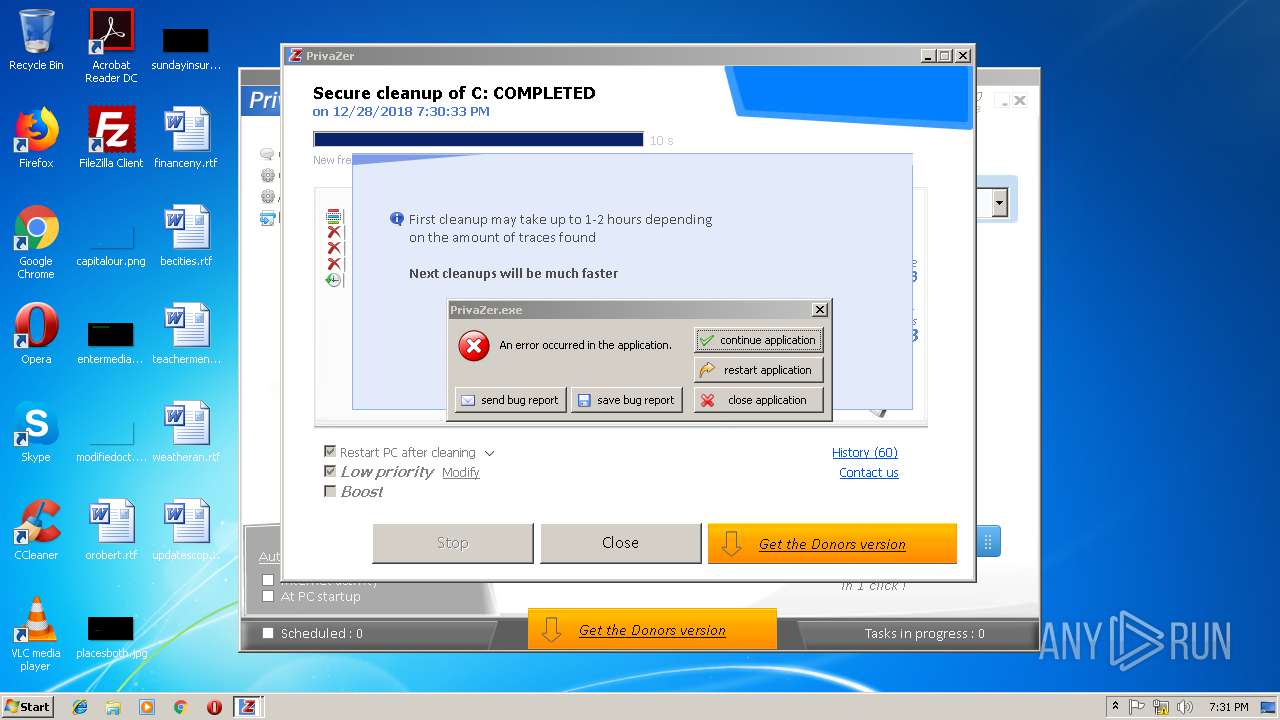Close the PrivaZer.exe error dialog

pyautogui.click(x=820, y=310)
